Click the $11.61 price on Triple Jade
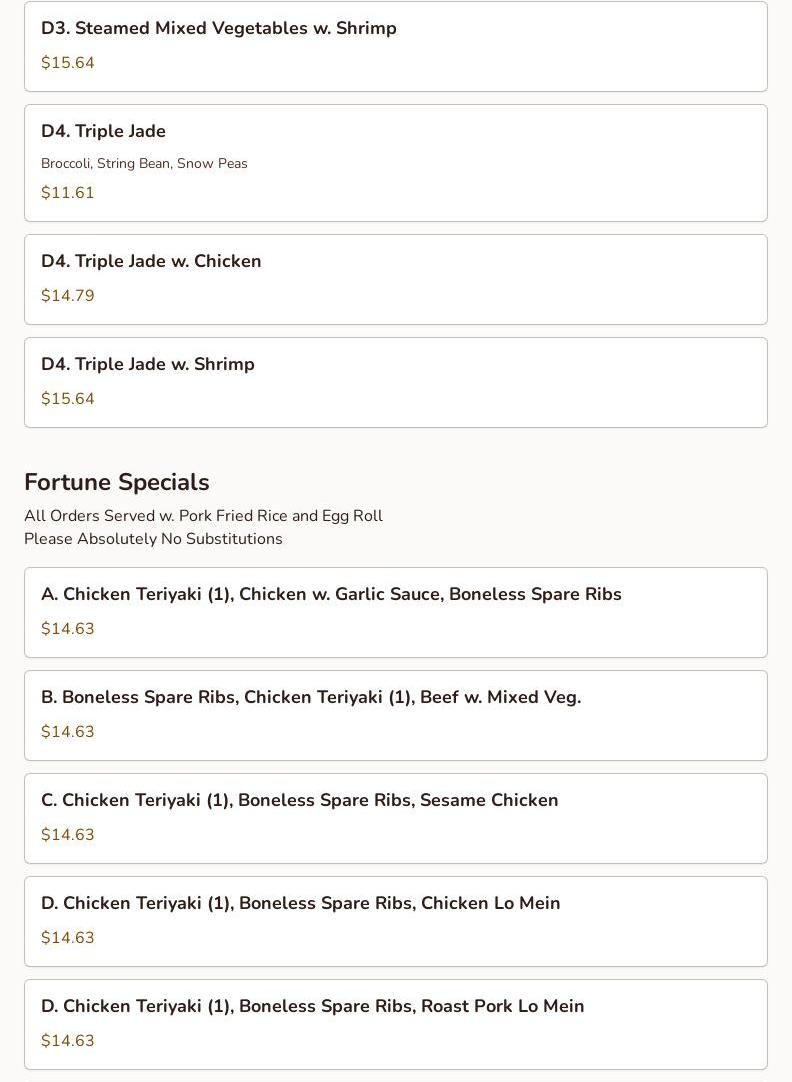The image size is (792, 1082). click(68, 193)
